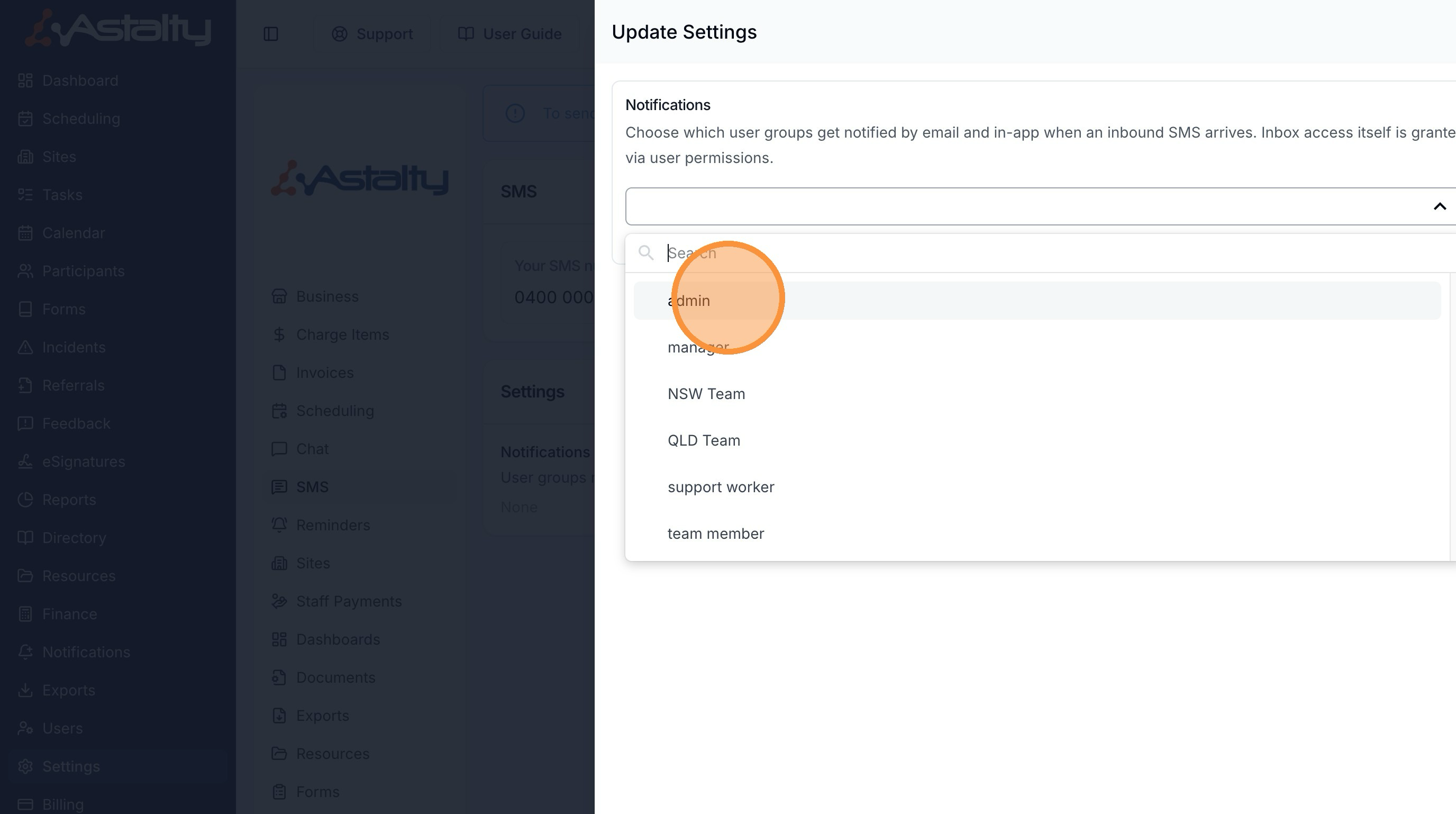This screenshot has width=1456, height=814.
Task: Open Sites in main sidebar
Action: point(117,157)
